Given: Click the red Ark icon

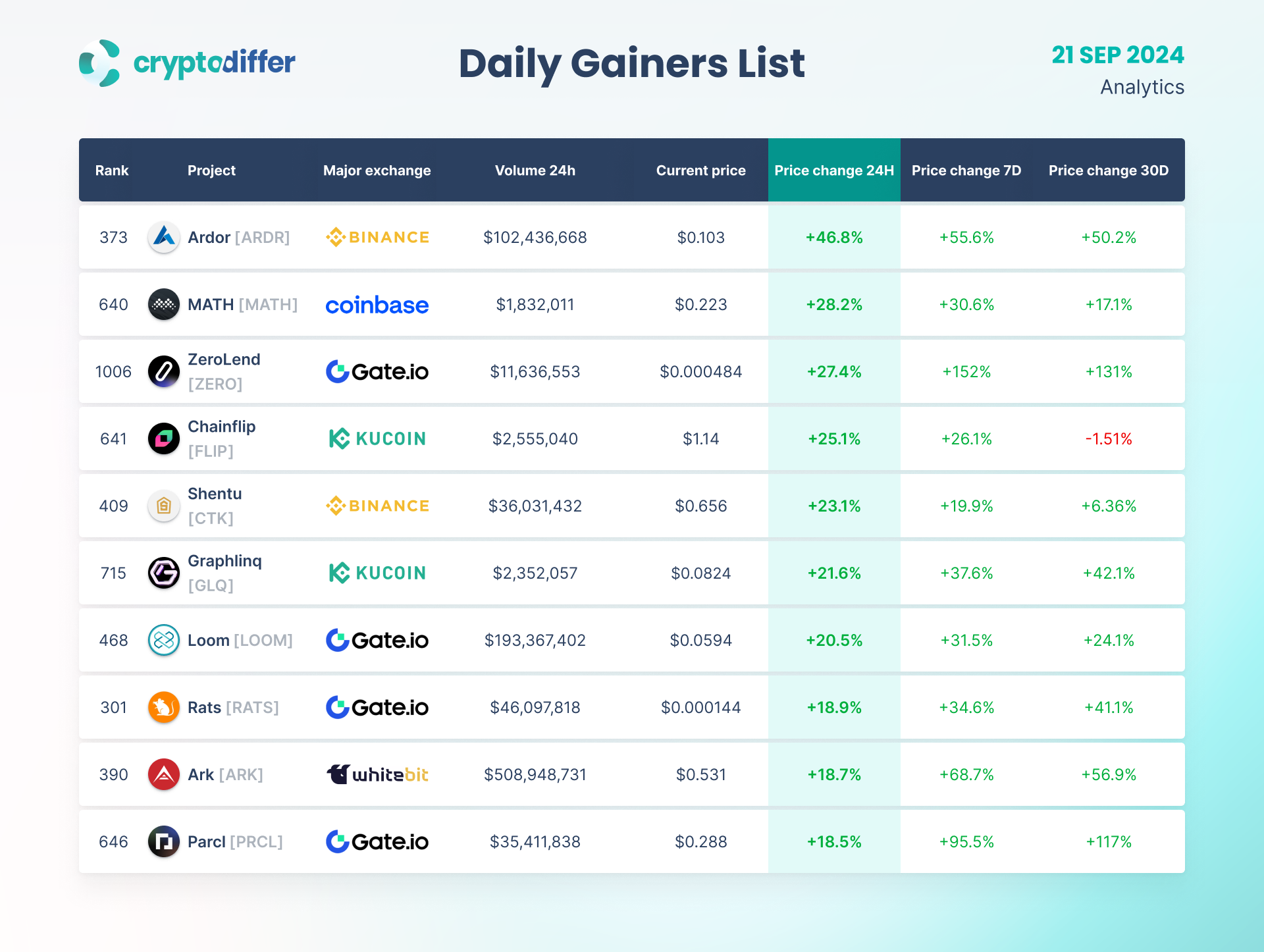Looking at the screenshot, I should click(164, 775).
